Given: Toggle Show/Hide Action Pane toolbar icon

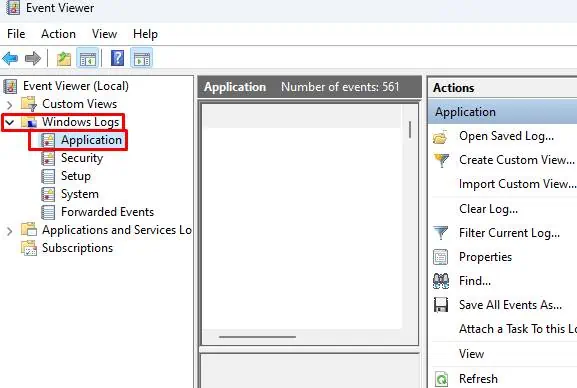Looking at the screenshot, I should tap(142, 59).
